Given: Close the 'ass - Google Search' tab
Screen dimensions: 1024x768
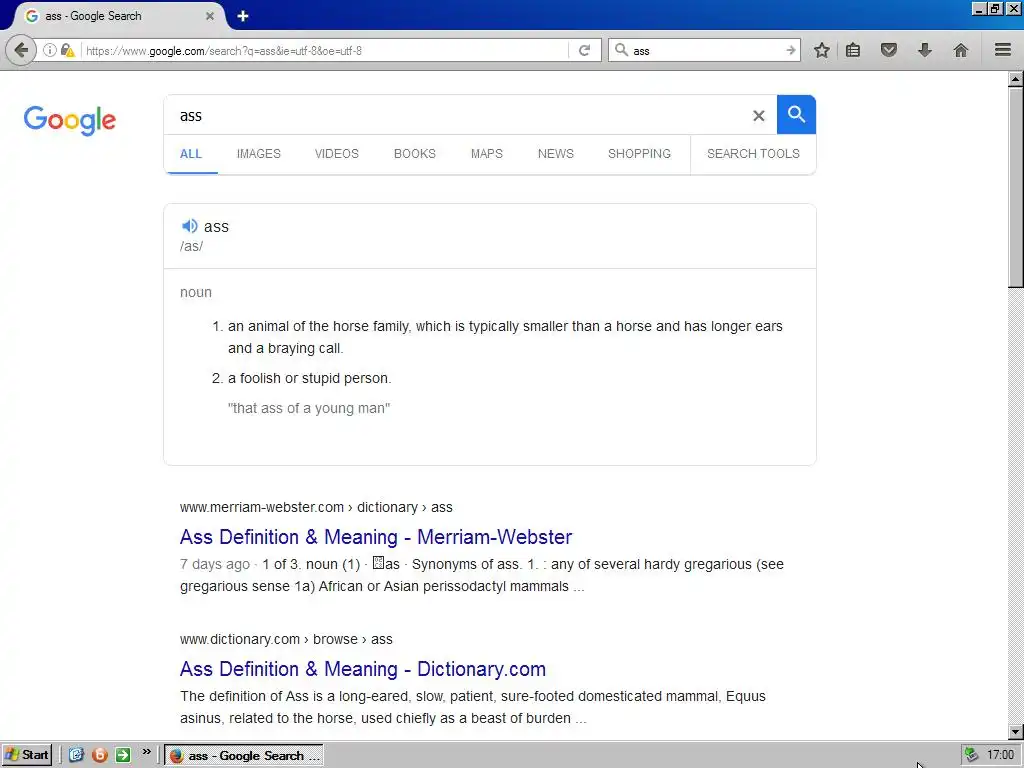Looking at the screenshot, I should [210, 16].
